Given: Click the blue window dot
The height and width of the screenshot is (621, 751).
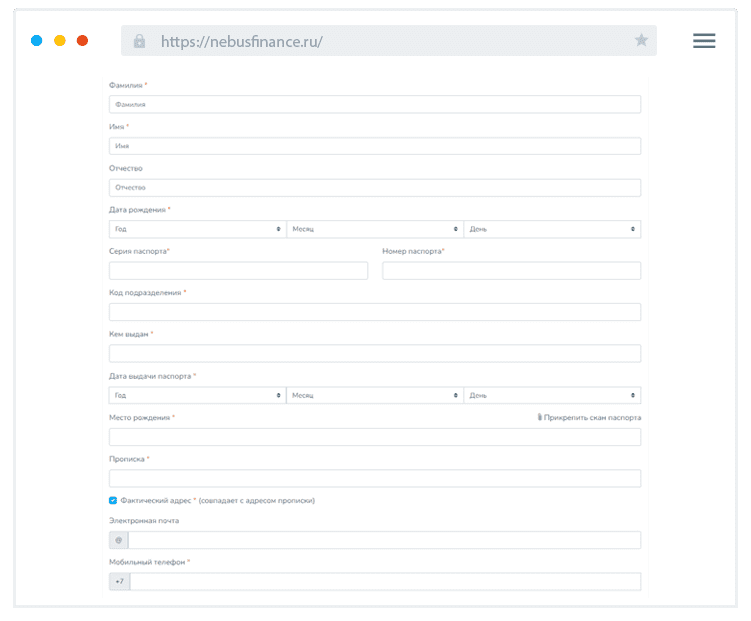Looking at the screenshot, I should coord(37,41).
